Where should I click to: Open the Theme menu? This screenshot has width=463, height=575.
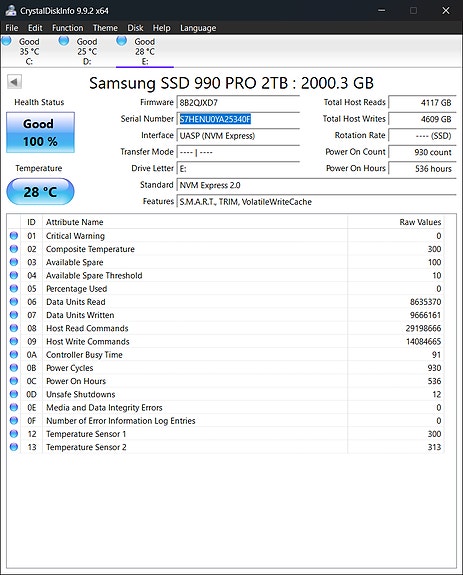point(105,28)
